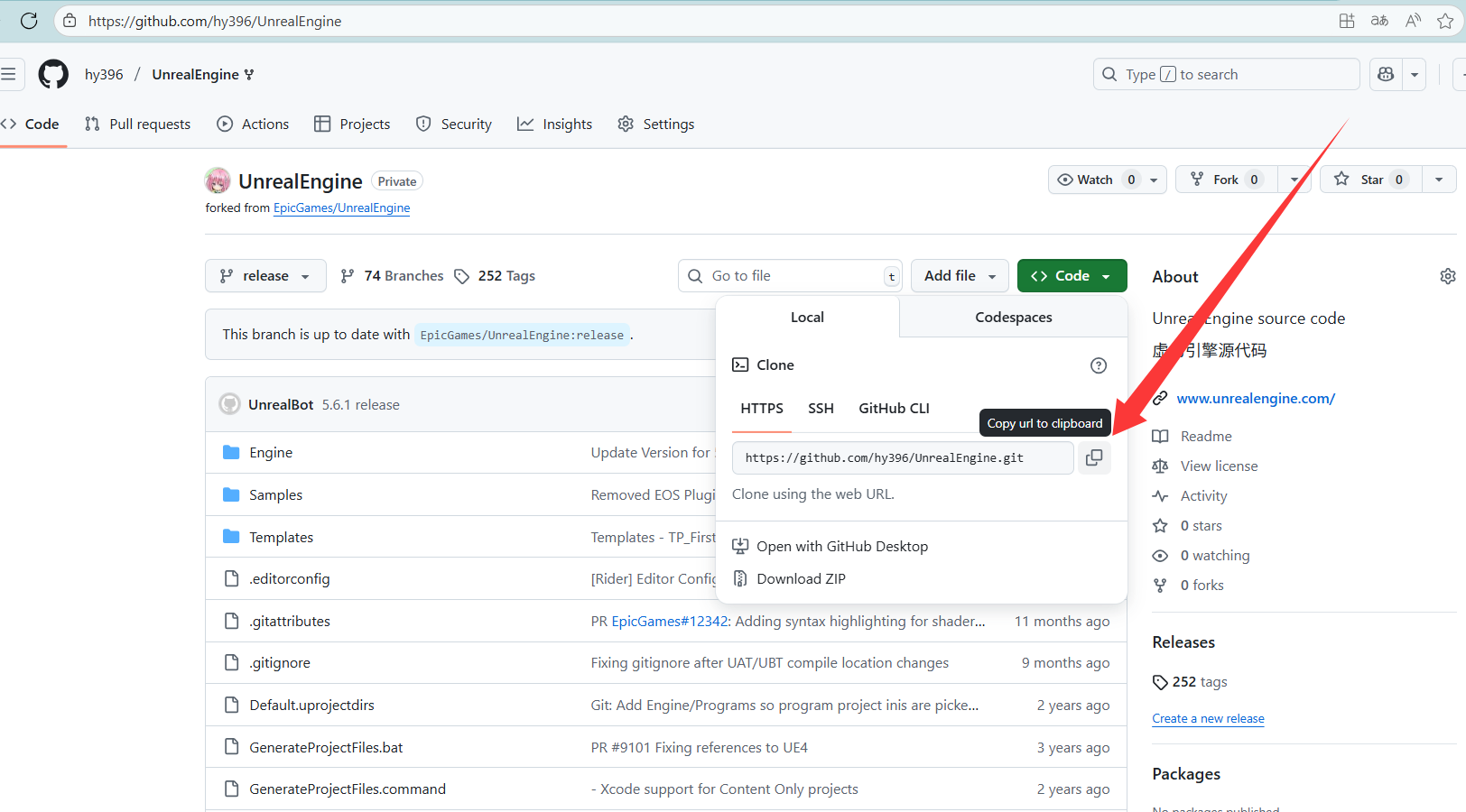Open the Projects tab

click(352, 124)
